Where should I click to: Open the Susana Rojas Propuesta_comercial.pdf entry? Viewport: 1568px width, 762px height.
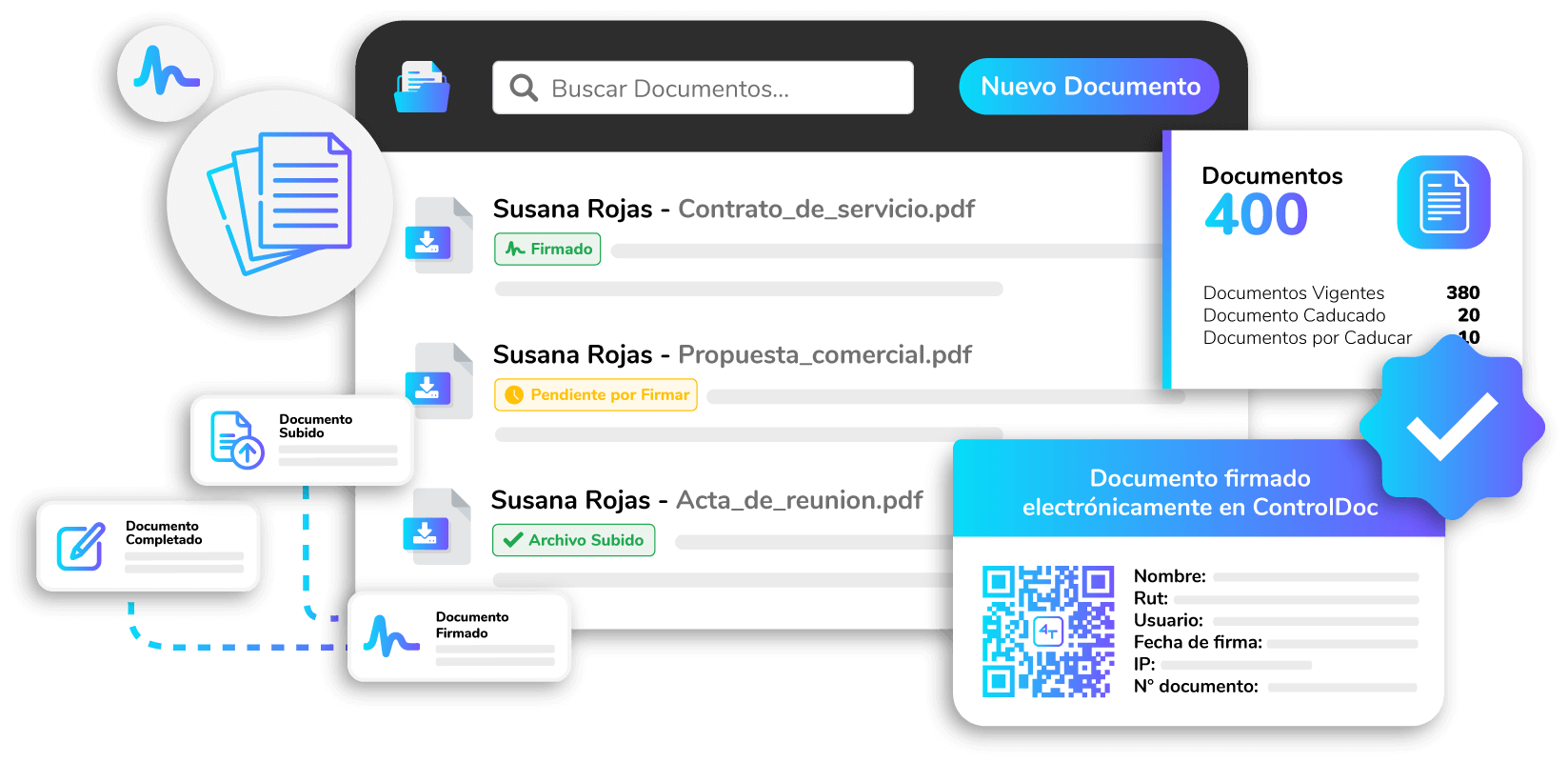[x=732, y=354]
